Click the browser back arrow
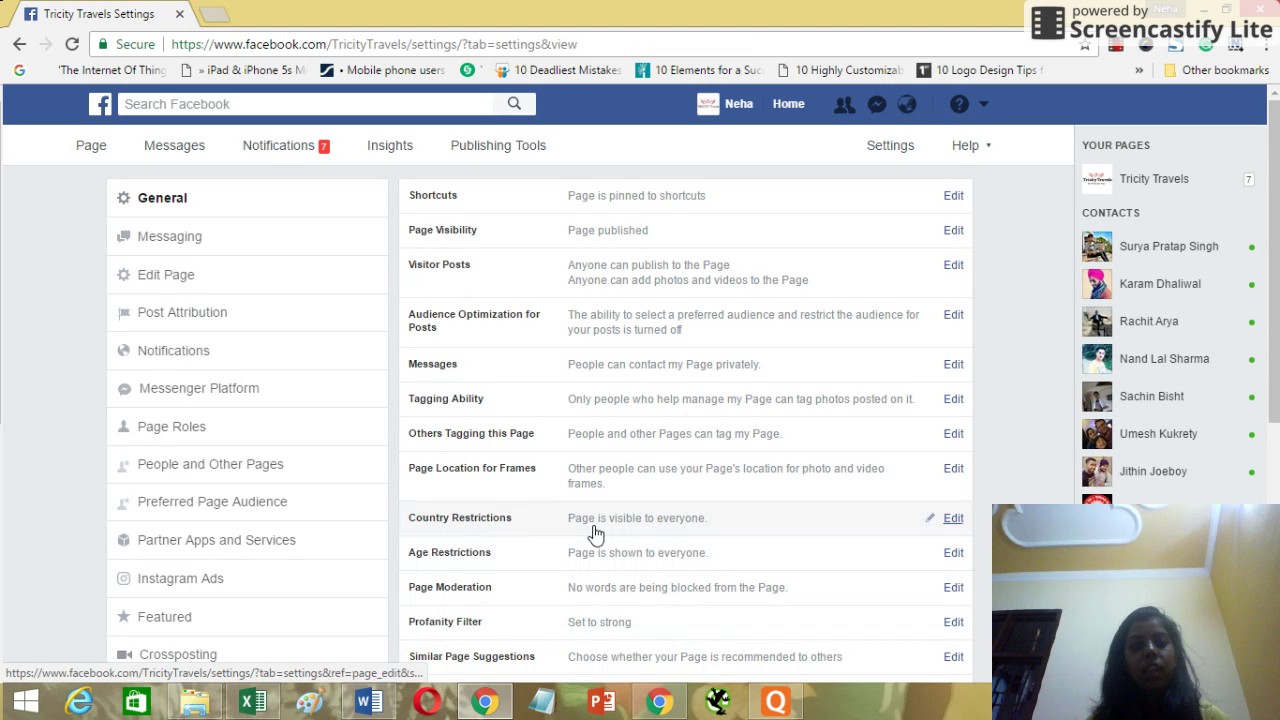Viewport: 1280px width, 720px height. [x=20, y=44]
